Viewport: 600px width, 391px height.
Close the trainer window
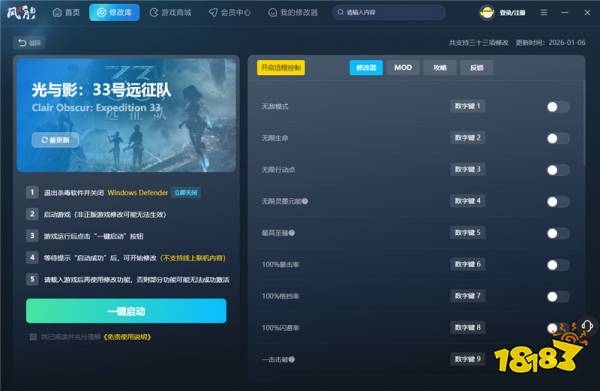[587, 13]
